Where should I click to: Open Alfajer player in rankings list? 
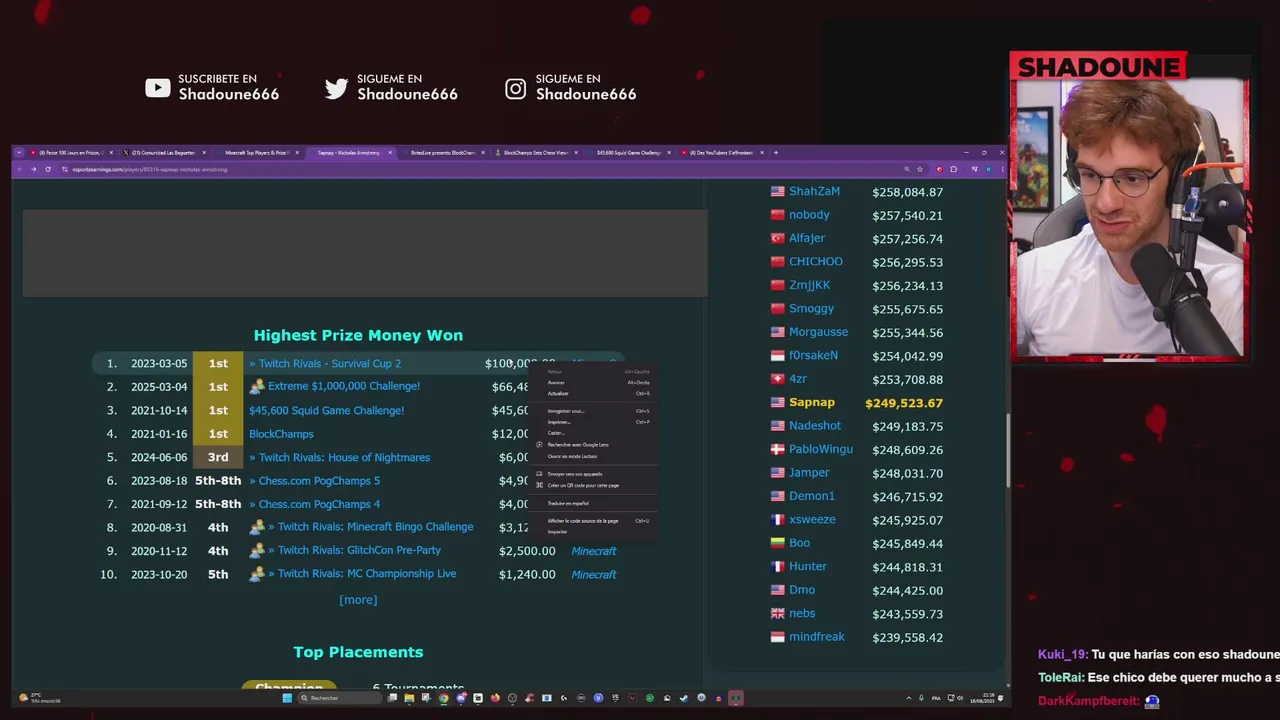[x=807, y=238]
